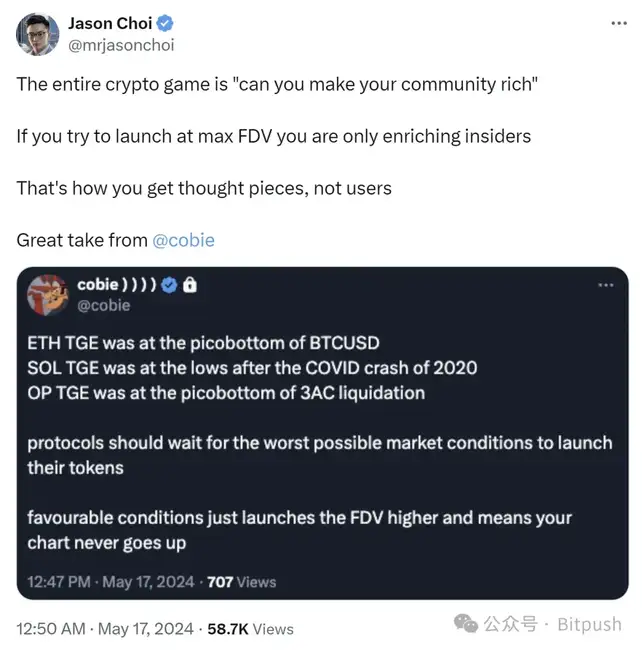Open the 58.7K Views analytics
The width and height of the screenshot is (642, 650).
coord(250,629)
